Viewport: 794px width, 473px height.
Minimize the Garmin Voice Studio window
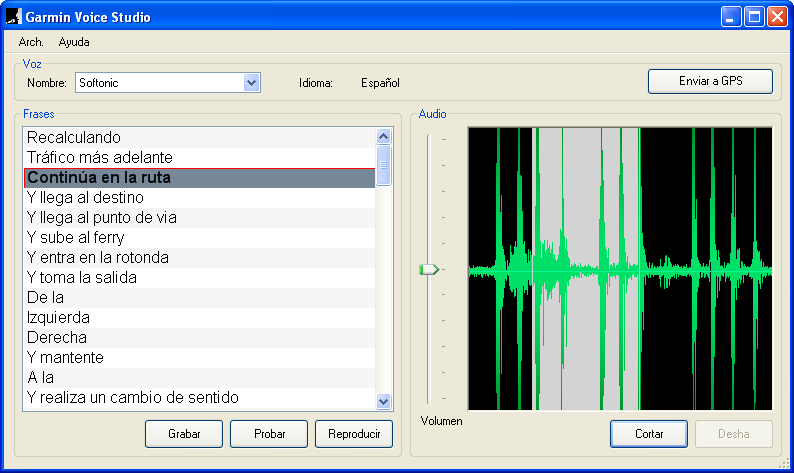tap(731, 17)
